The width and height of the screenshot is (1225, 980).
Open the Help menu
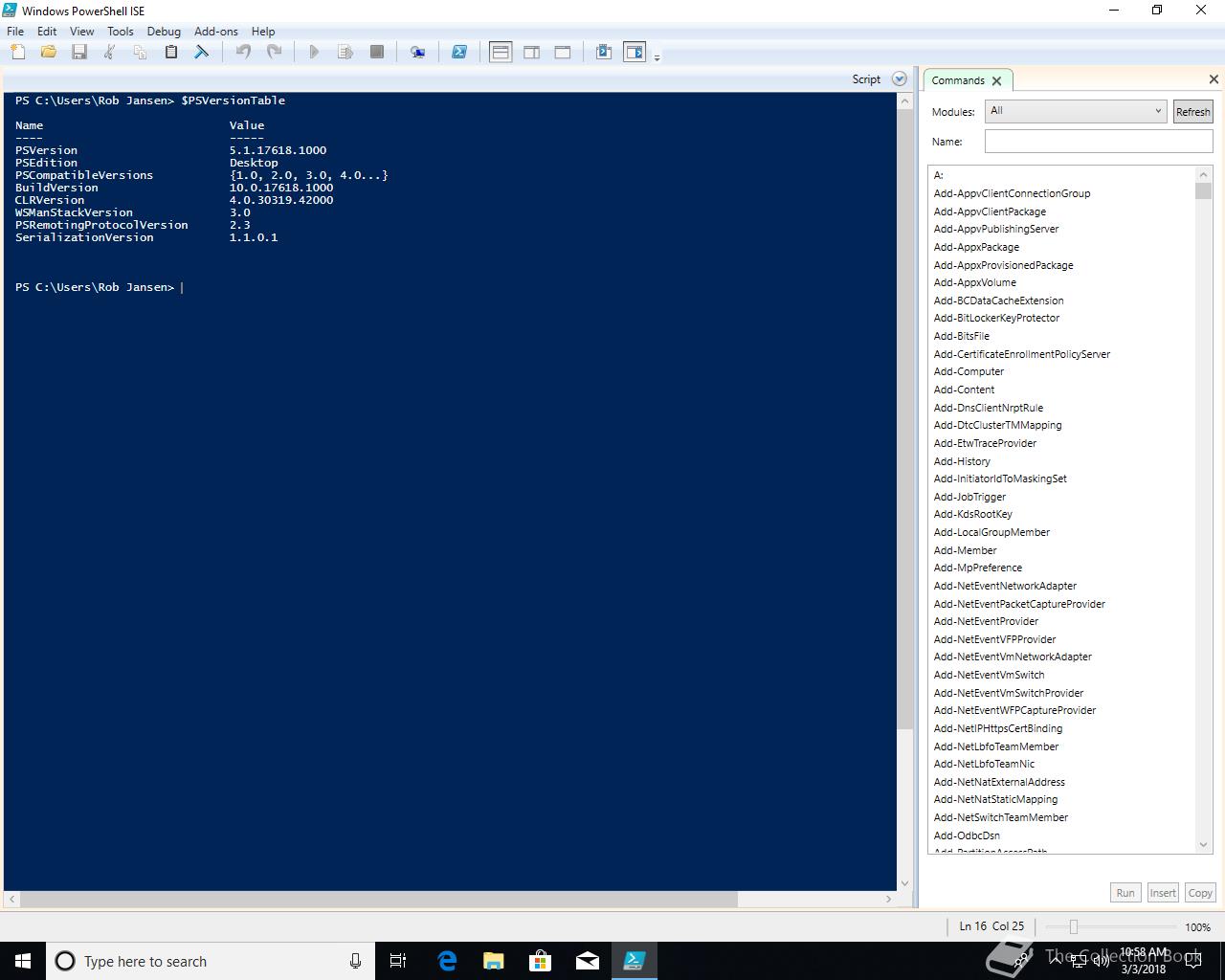tap(263, 32)
